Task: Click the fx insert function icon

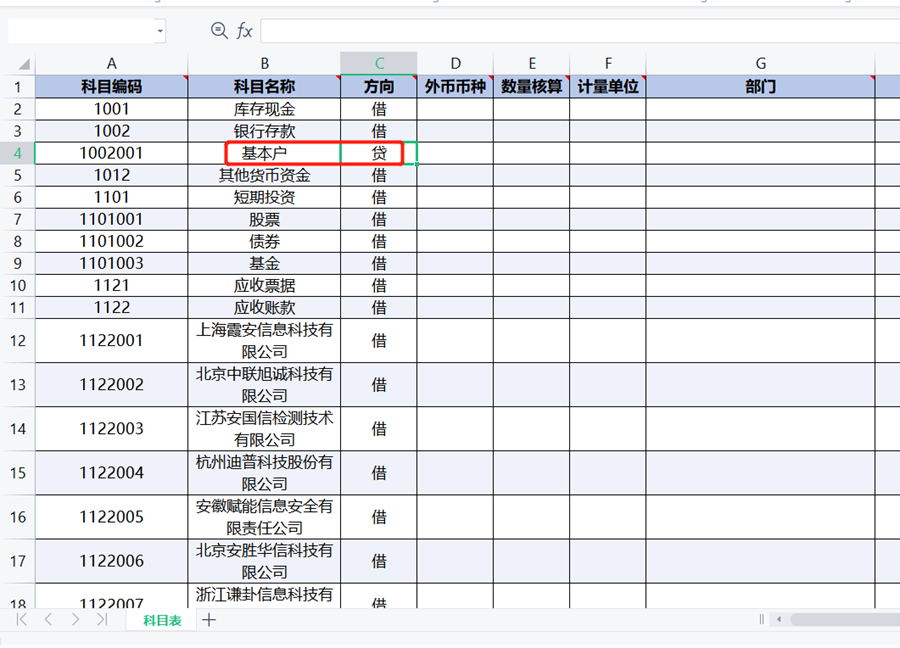Action: (245, 30)
